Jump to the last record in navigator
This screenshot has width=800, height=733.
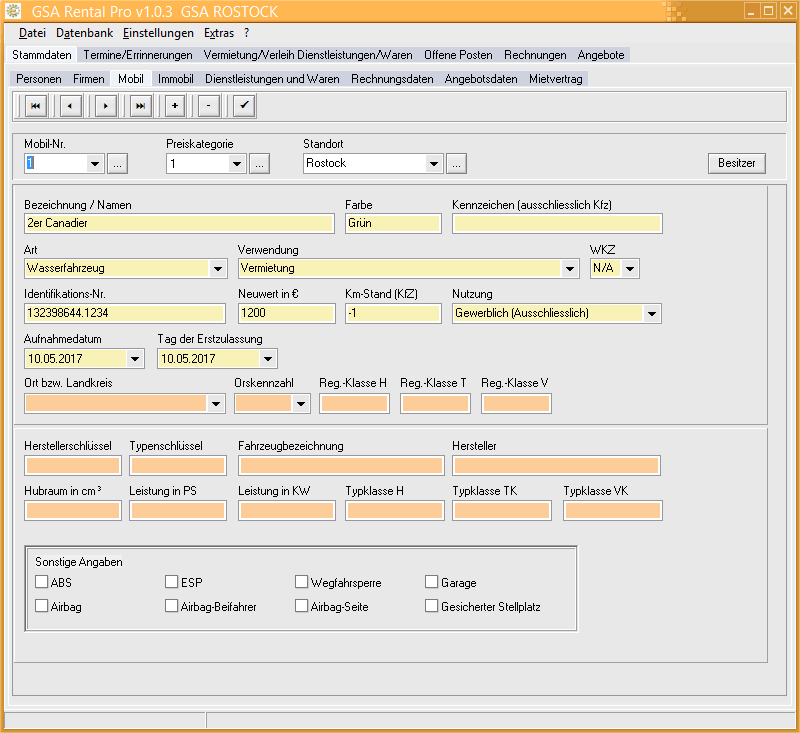click(140, 105)
